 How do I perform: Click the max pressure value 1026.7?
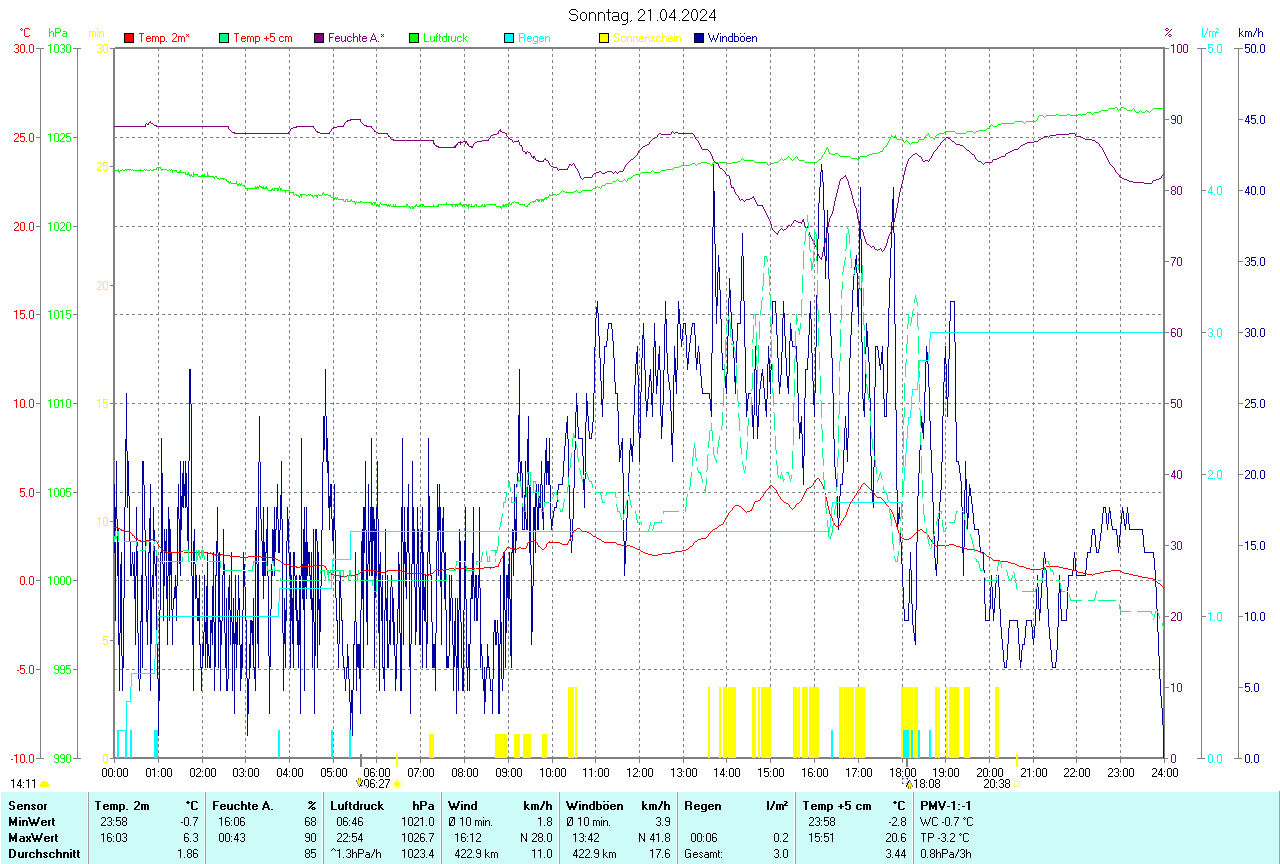point(418,837)
